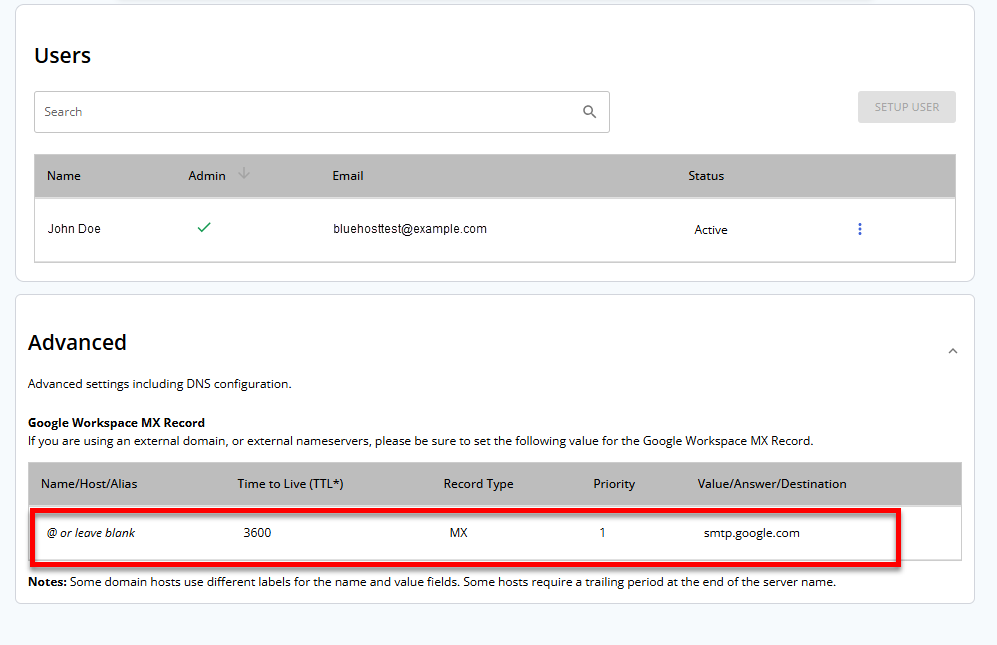The image size is (997, 645).
Task: Click the Users heading
Action: 62,55
